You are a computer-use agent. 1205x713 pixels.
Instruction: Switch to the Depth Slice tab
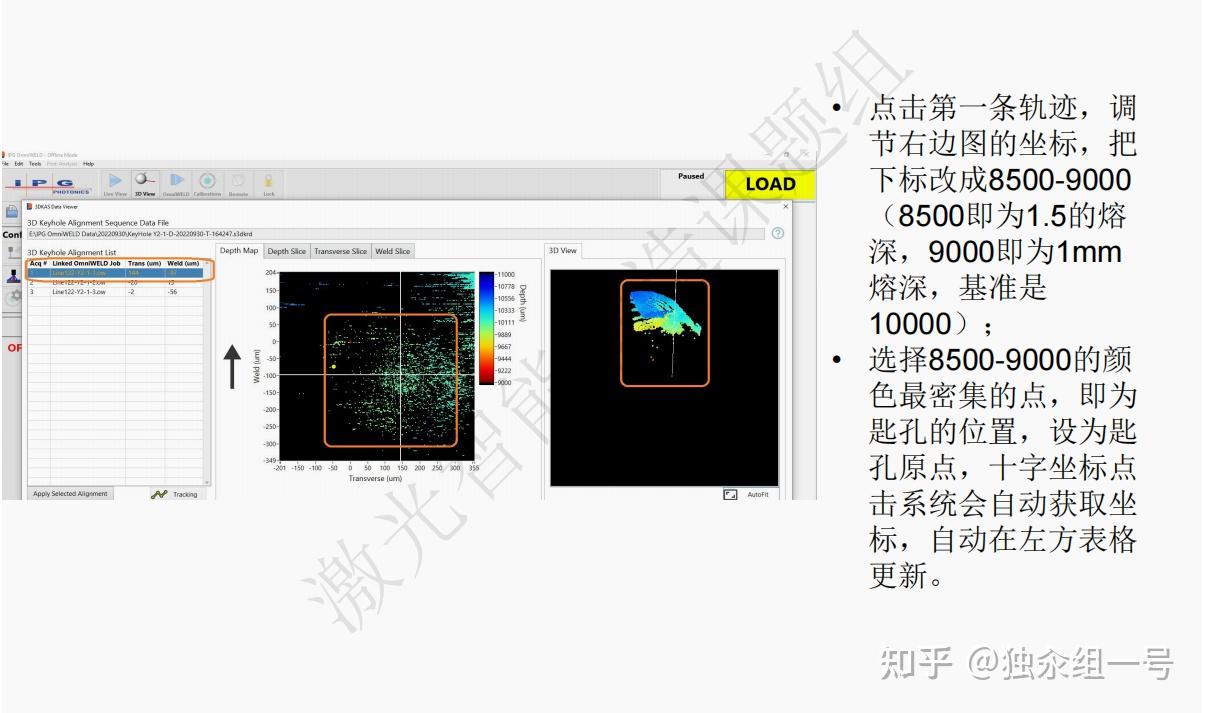[287, 251]
